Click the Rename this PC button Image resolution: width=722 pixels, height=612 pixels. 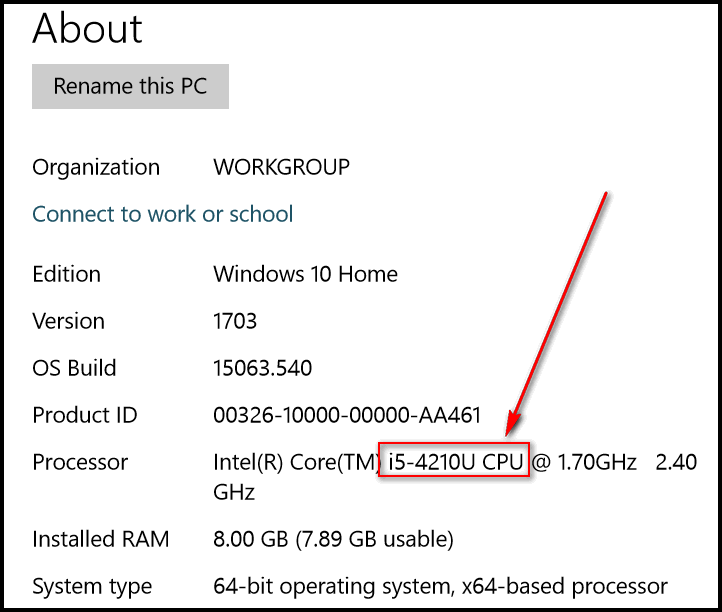pyautogui.click(x=130, y=87)
